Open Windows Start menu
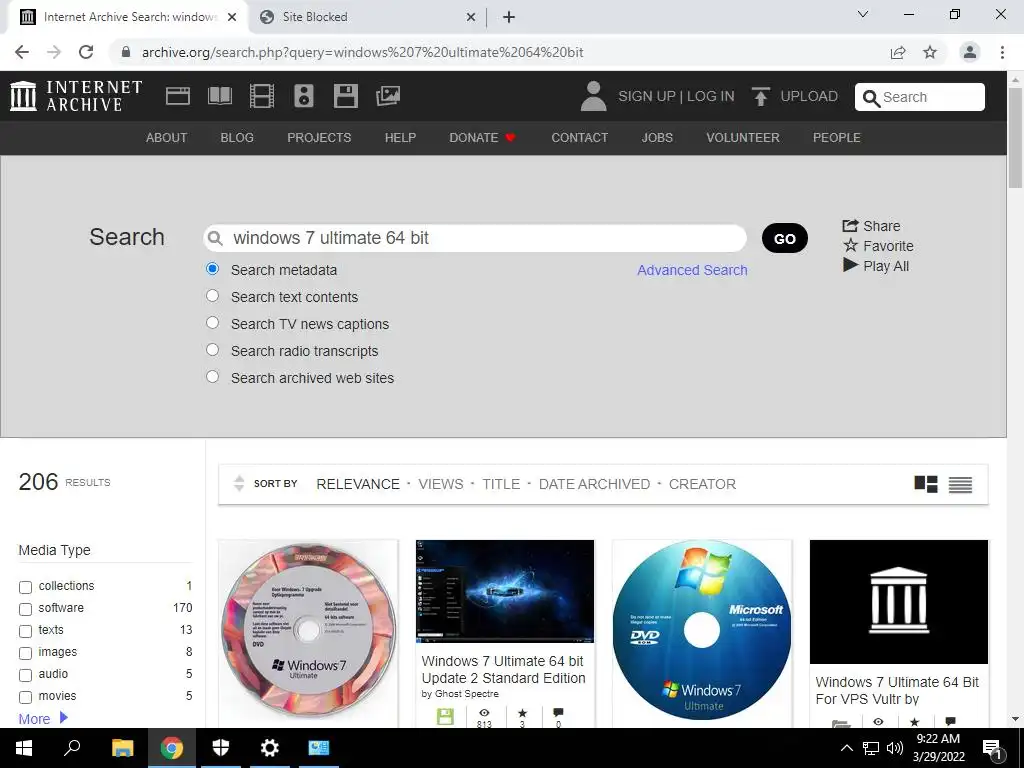The width and height of the screenshot is (1024, 768). click(x=24, y=748)
